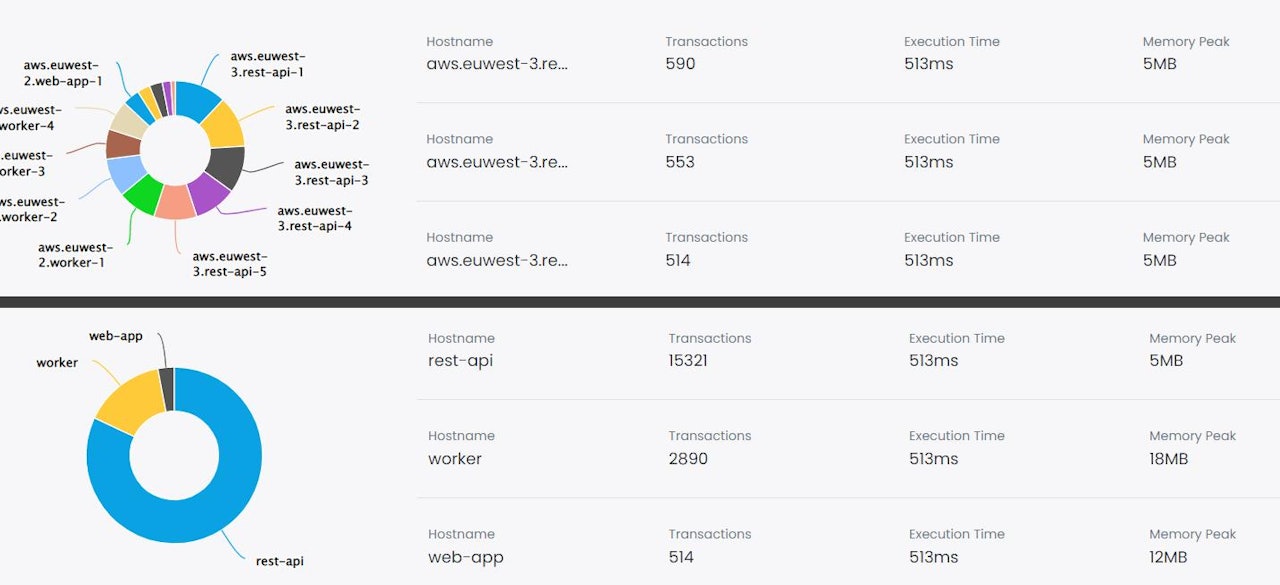Click the aws.euwest-2.web-app-1 chart label
1280x585 pixels.
pyautogui.click(x=63, y=73)
